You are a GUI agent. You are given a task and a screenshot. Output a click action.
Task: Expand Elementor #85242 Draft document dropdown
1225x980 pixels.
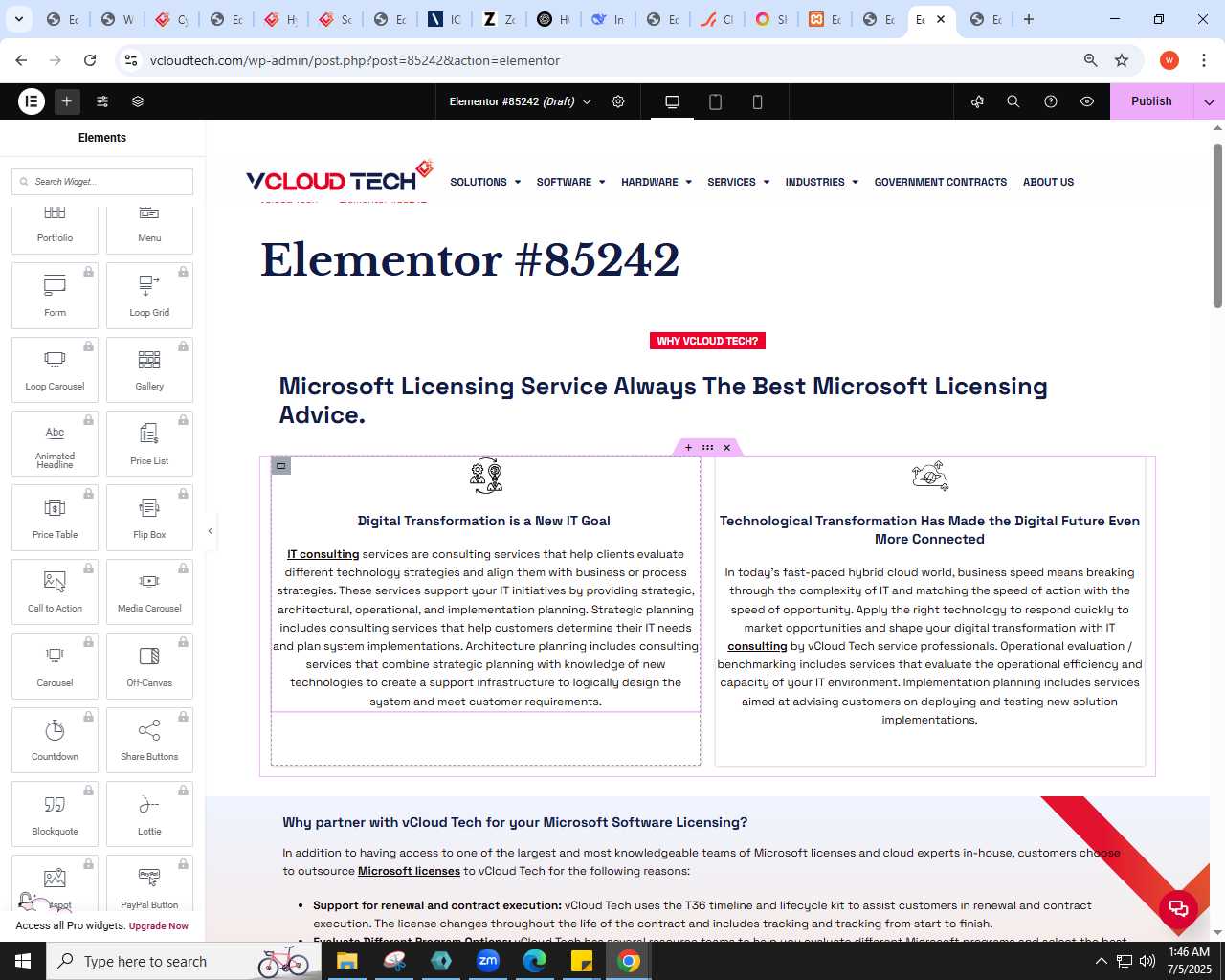[521, 101]
